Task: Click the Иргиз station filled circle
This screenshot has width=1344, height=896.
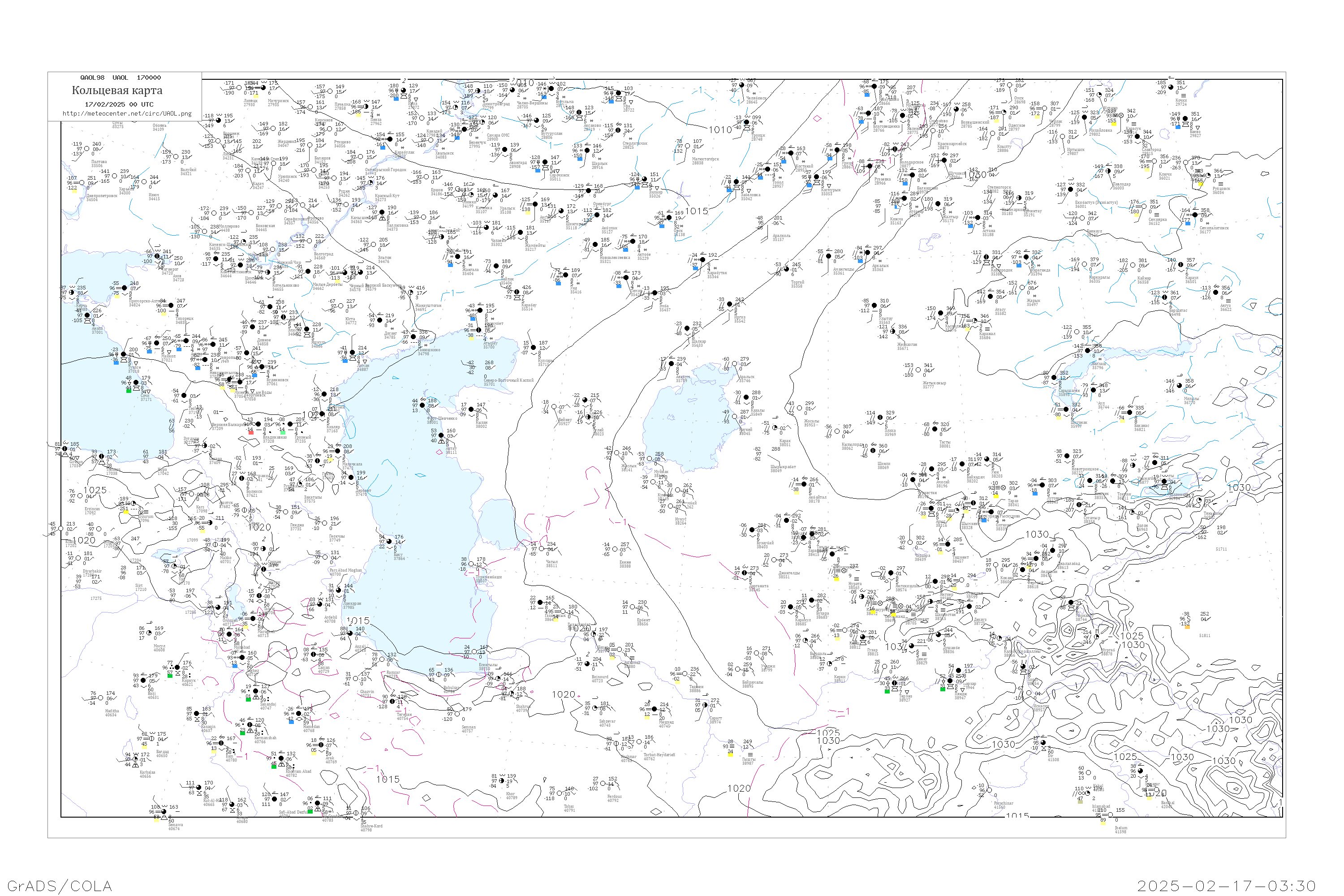Action: (x=730, y=305)
